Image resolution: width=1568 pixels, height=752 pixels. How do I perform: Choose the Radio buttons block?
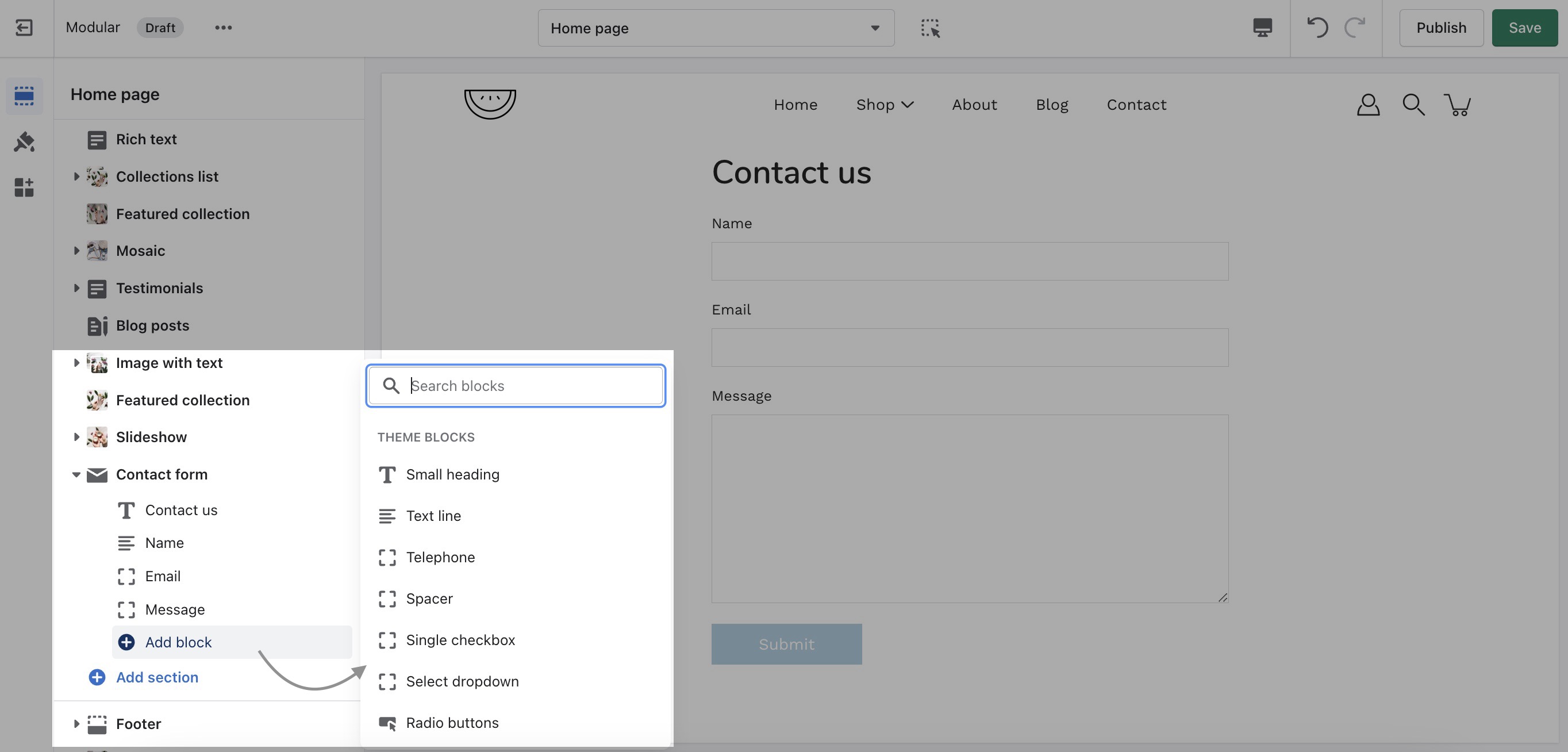tap(452, 723)
